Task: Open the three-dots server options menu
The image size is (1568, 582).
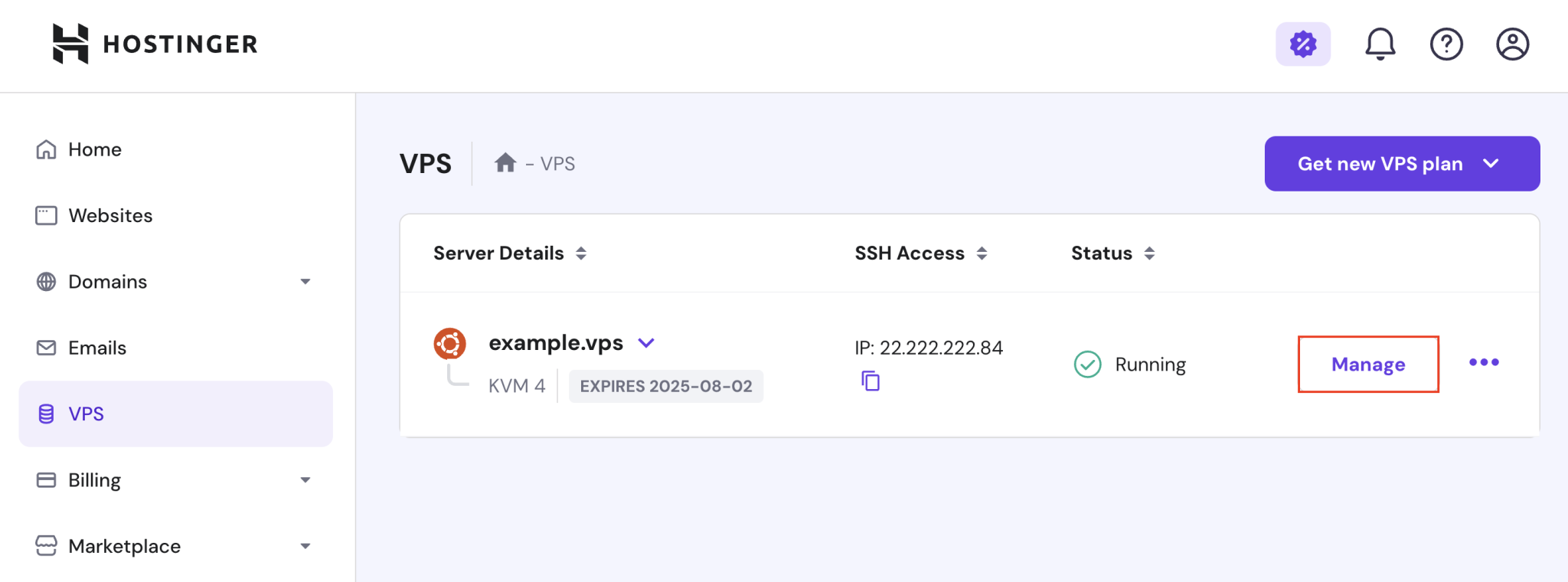Action: tap(1483, 362)
